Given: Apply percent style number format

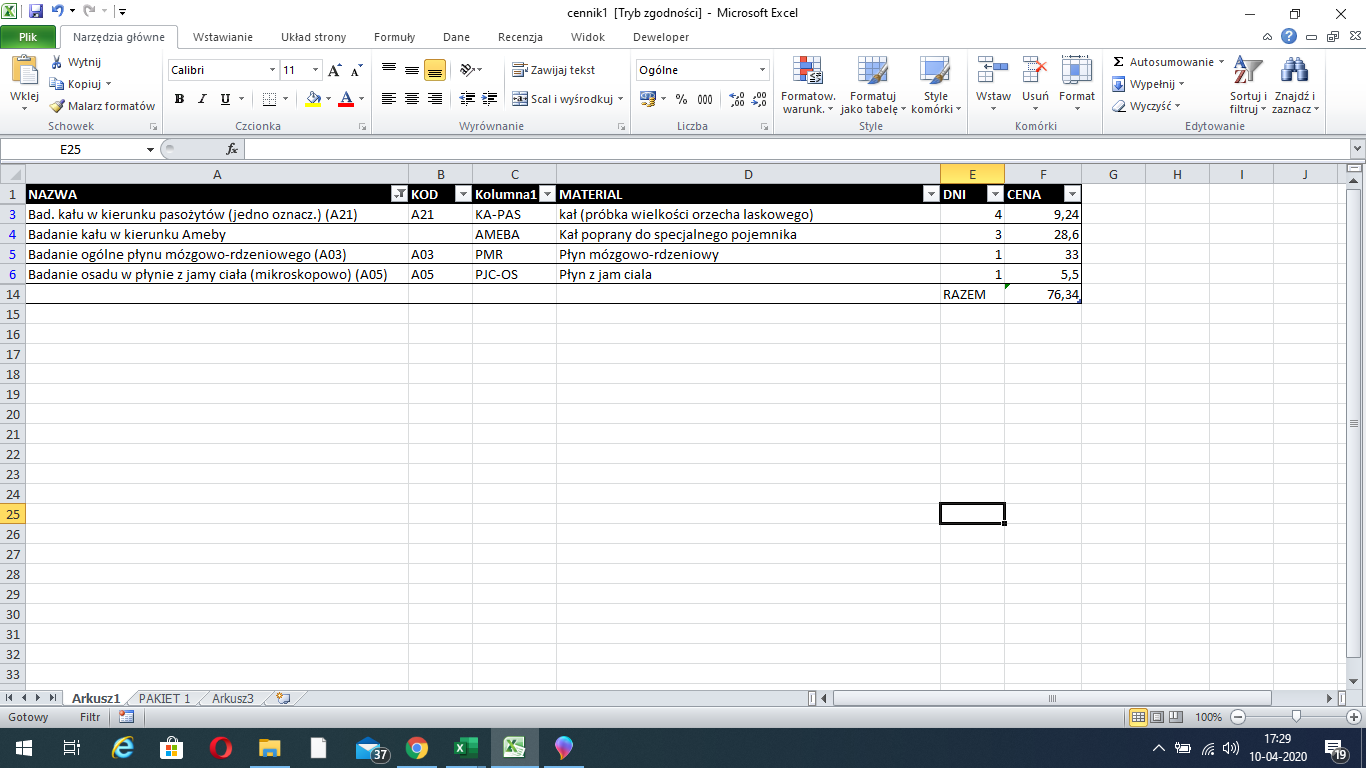Looking at the screenshot, I should pos(682,99).
